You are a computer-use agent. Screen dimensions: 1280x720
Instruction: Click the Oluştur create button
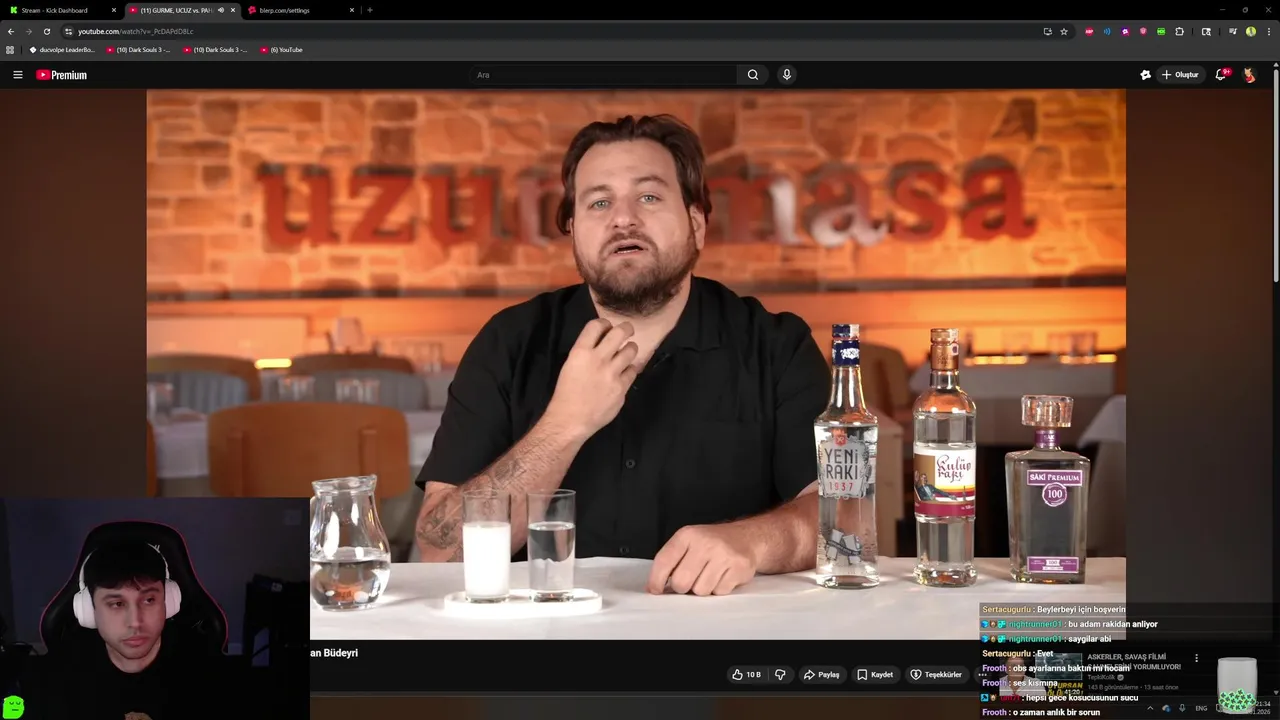tap(1180, 75)
